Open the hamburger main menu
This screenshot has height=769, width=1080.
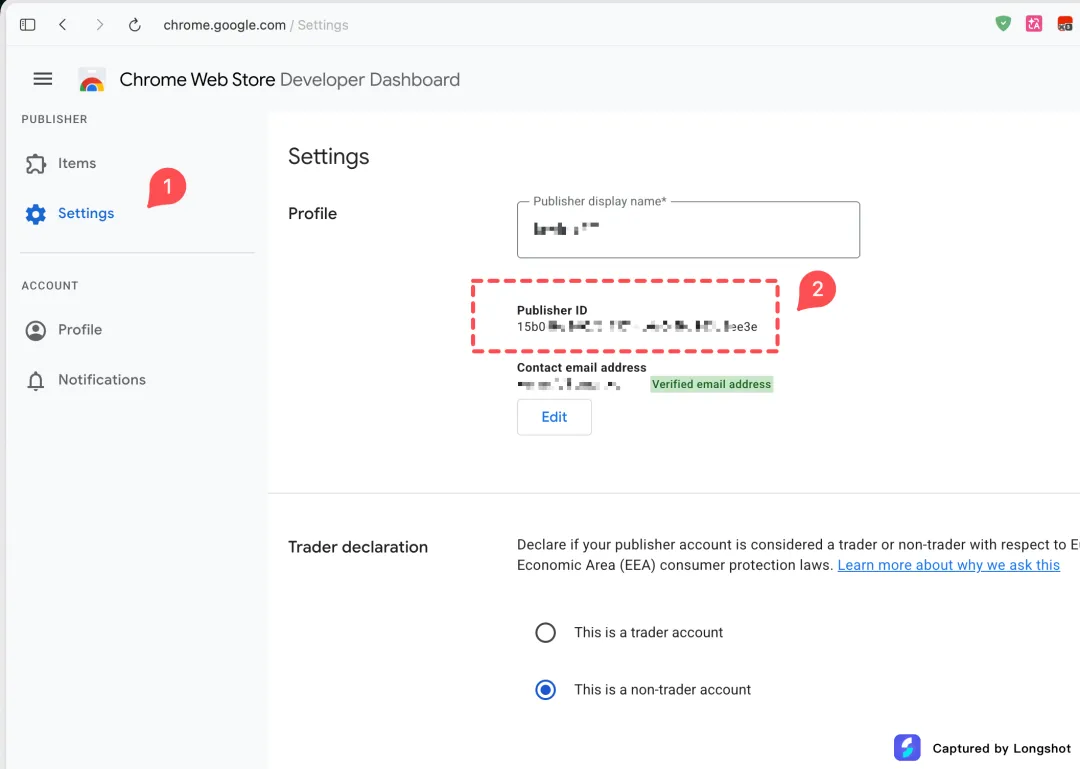click(x=43, y=79)
